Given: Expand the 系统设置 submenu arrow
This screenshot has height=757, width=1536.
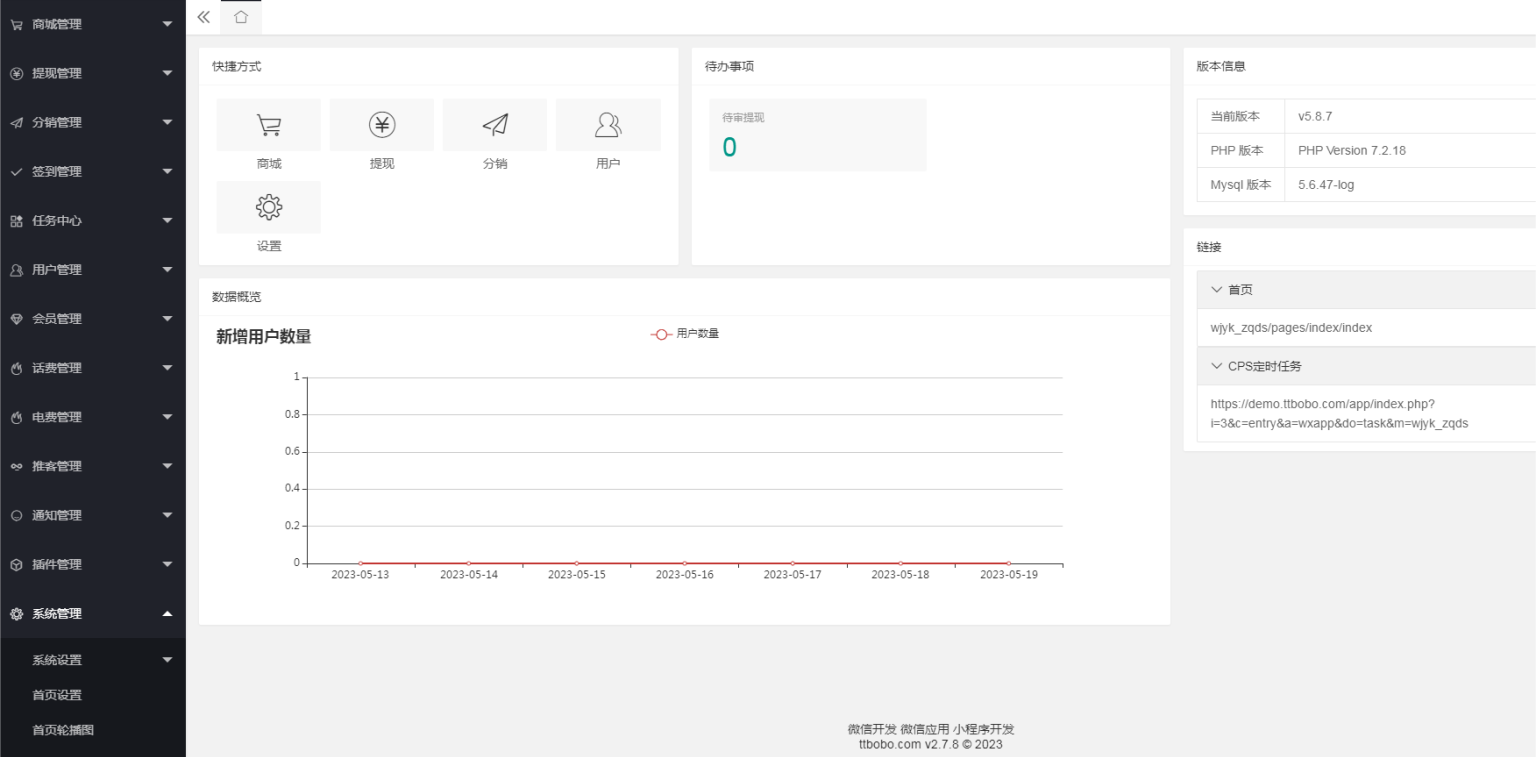Looking at the screenshot, I should (167, 660).
